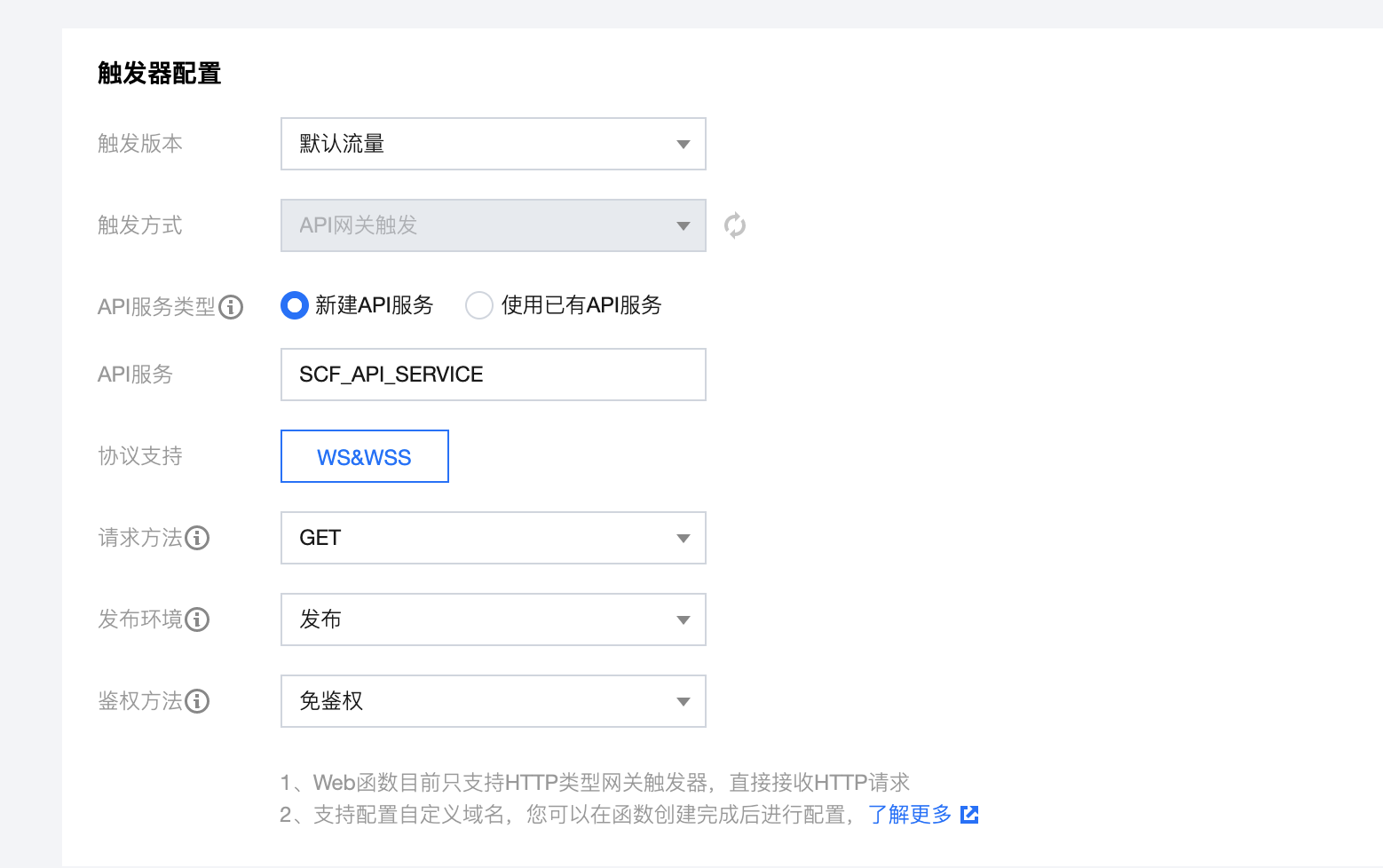Expand the 发布环境 dropdown showing 发布
The width and height of the screenshot is (1383, 868).
[x=493, y=619]
